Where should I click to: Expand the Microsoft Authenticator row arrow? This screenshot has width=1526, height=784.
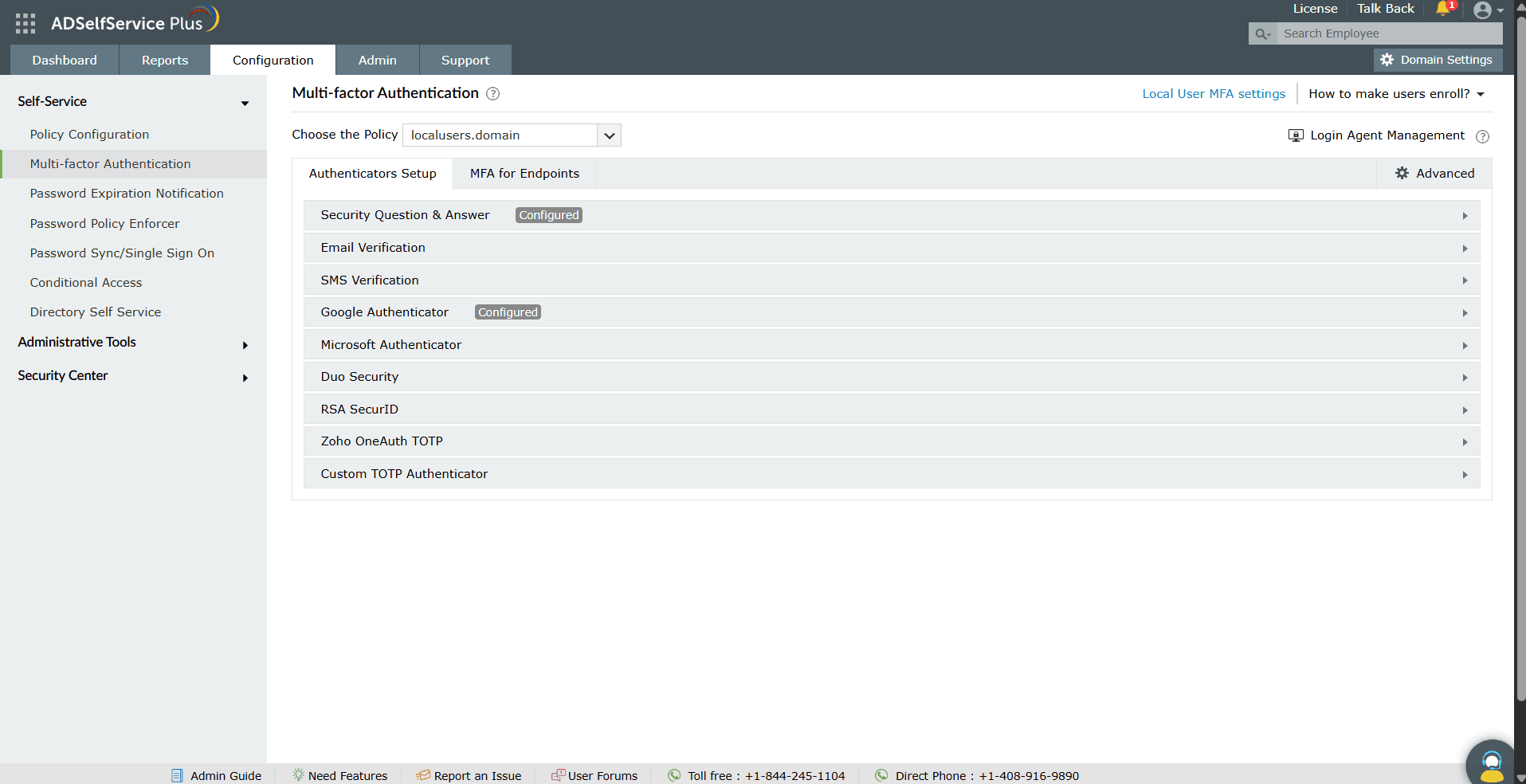click(1465, 346)
